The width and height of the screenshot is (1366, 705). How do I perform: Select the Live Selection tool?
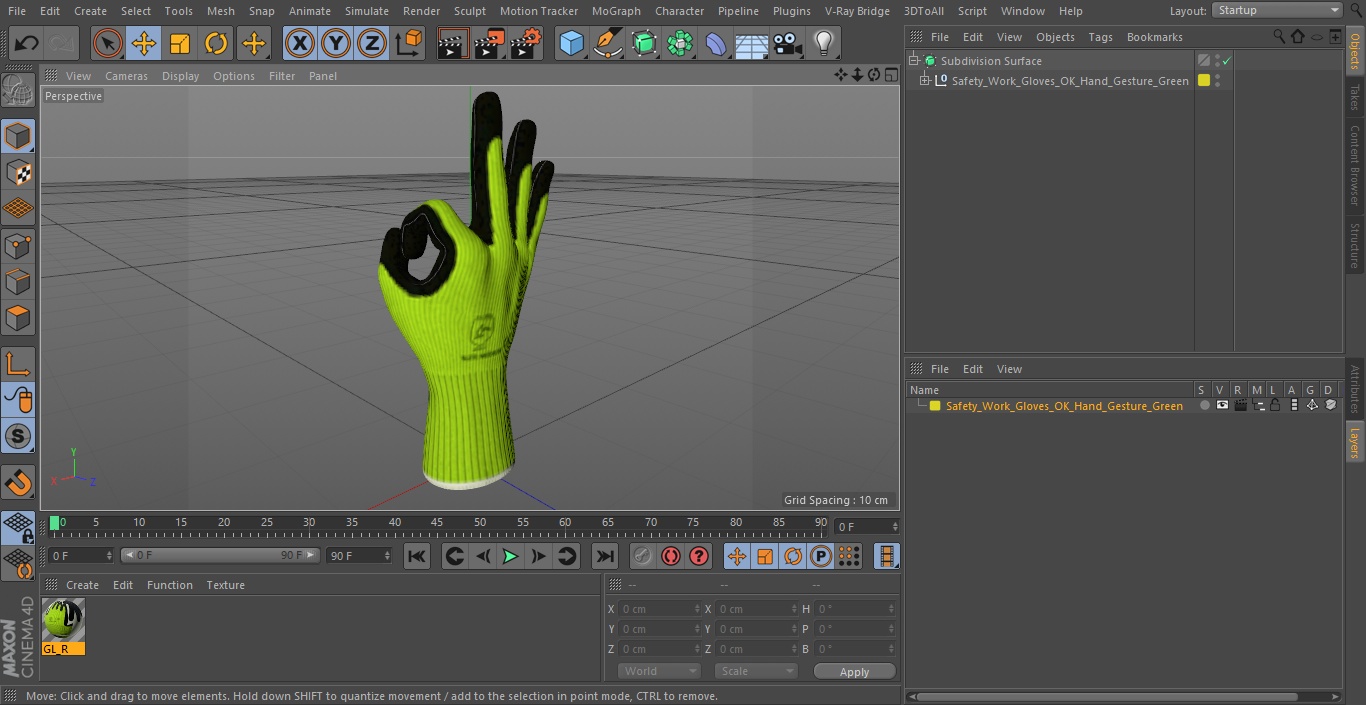107,43
